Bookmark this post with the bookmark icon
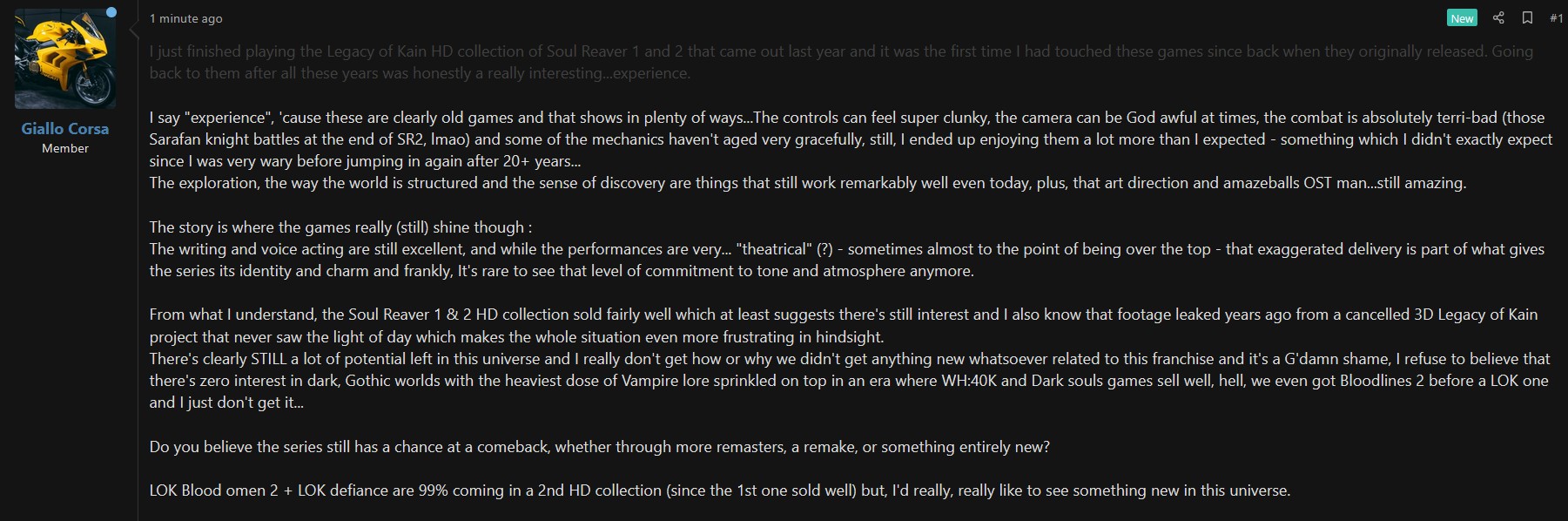 [x=1527, y=18]
